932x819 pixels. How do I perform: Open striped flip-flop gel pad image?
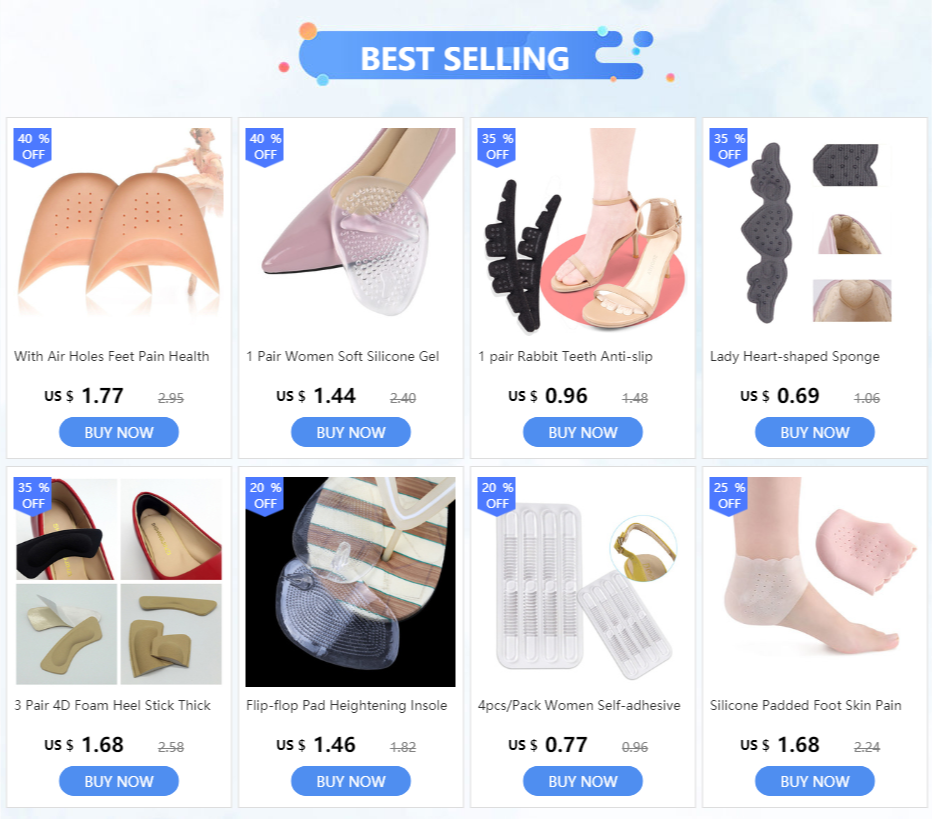(x=351, y=582)
